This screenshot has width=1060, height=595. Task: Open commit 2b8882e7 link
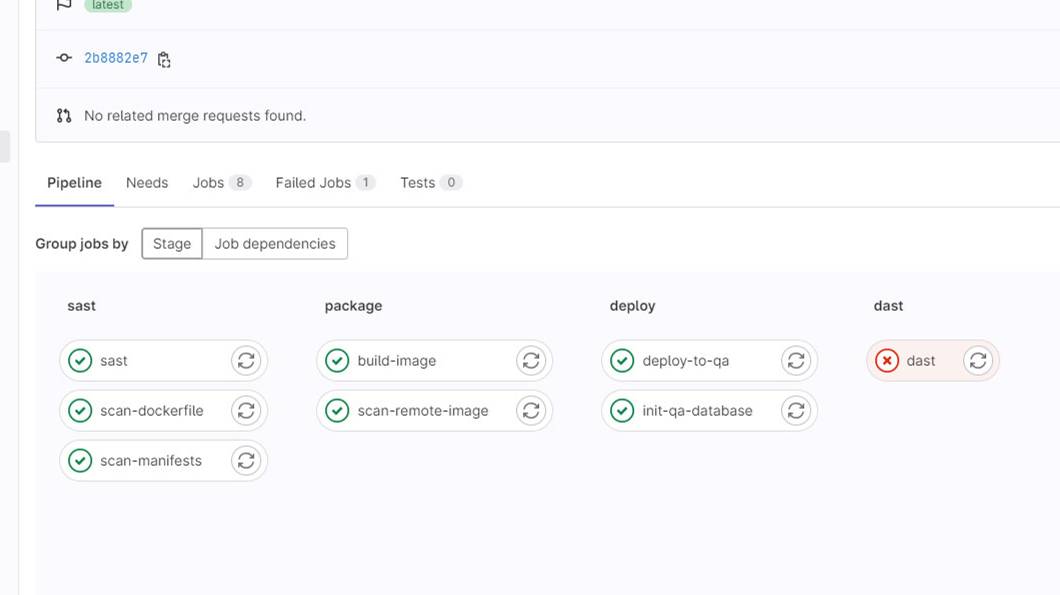click(x=116, y=58)
